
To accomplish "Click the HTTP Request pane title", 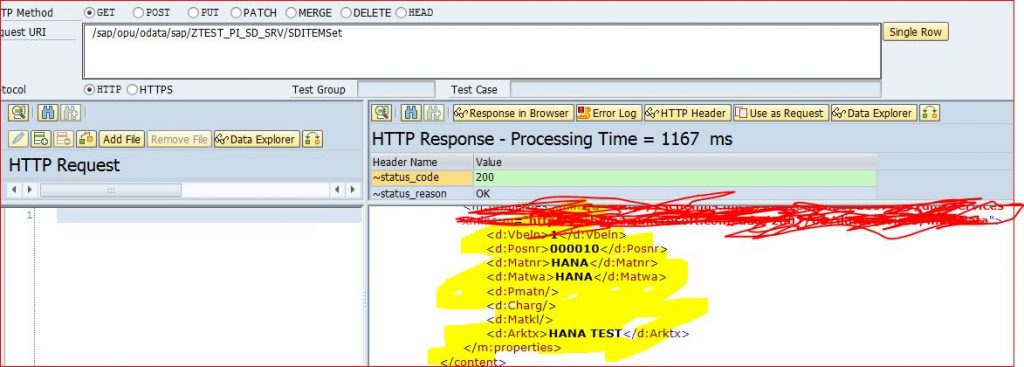I will [65, 165].
